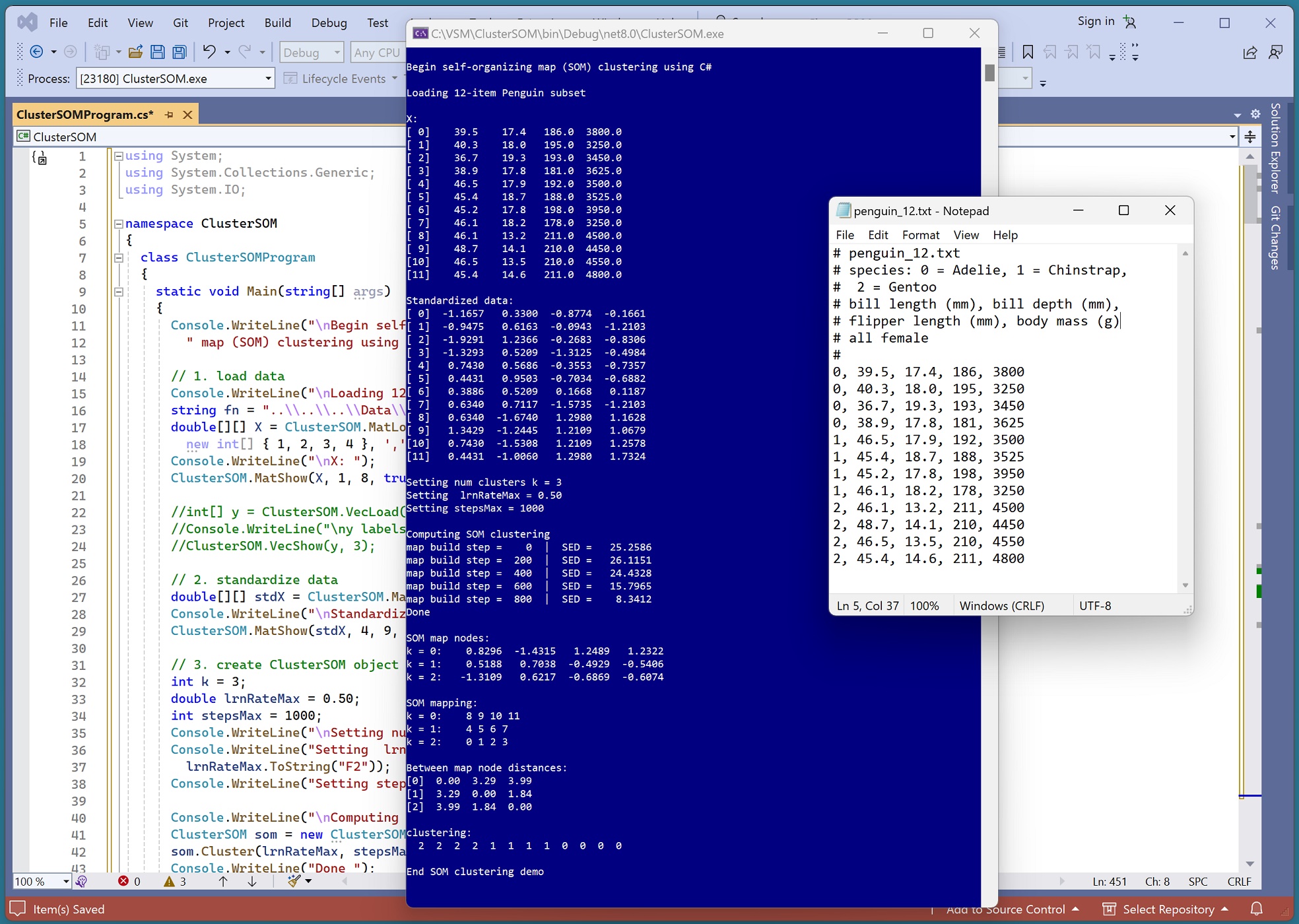Open the Solution Explorer side tab

pyautogui.click(x=1275, y=148)
